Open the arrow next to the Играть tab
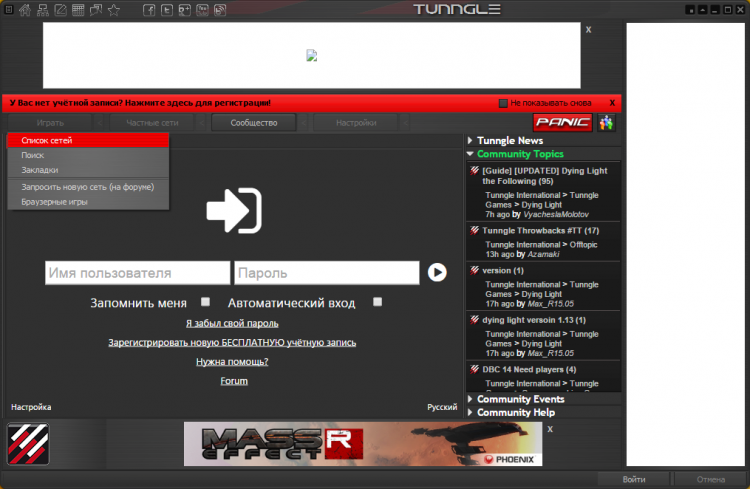Image resolution: width=750 pixels, height=489 pixels. coord(99,123)
